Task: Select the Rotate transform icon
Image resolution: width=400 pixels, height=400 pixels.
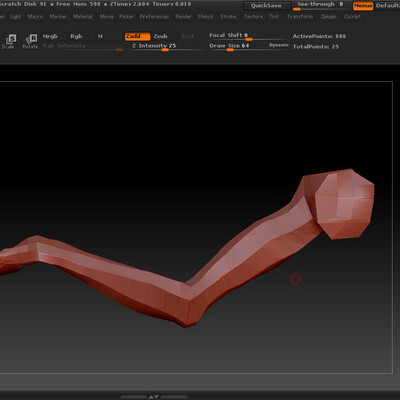Action: point(30,41)
